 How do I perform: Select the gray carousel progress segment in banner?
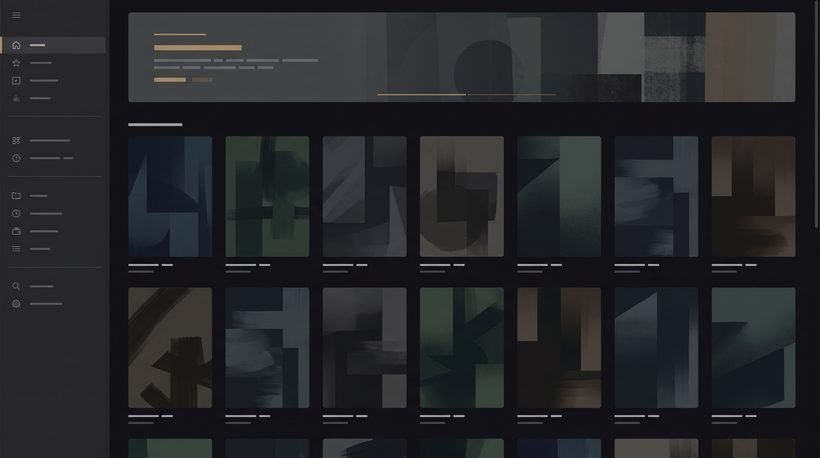click(x=512, y=95)
